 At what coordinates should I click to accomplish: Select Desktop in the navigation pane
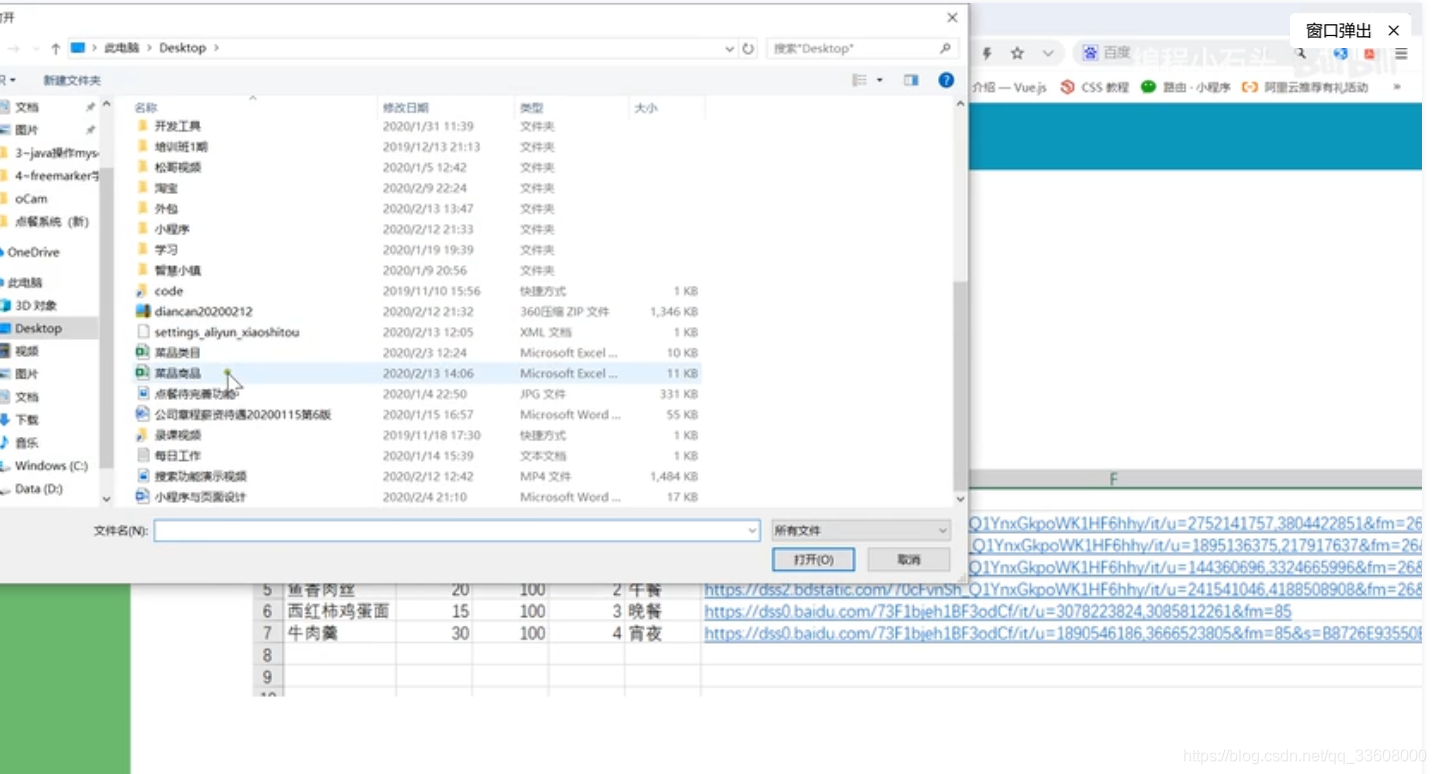point(48,328)
